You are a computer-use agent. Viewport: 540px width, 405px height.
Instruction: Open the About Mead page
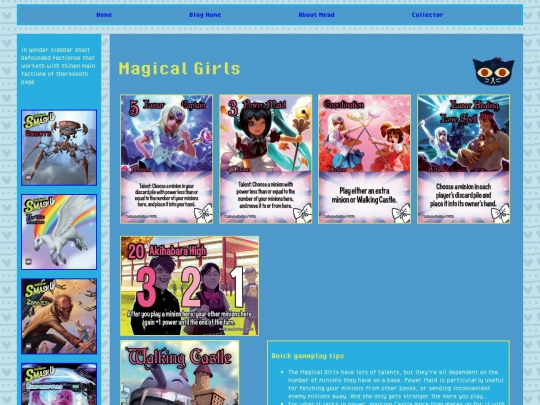(x=316, y=15)
